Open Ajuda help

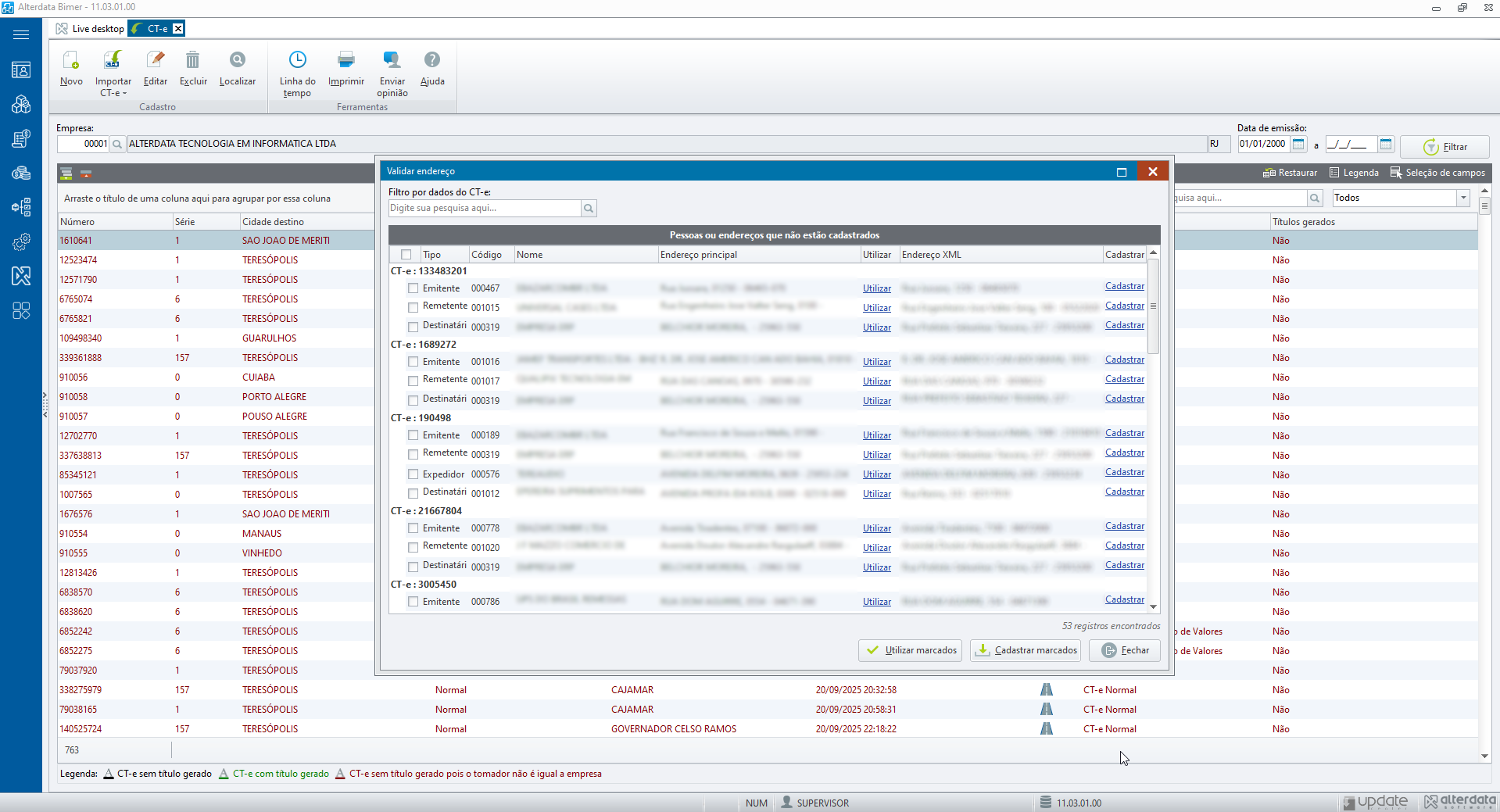click(x=432, y=69)
